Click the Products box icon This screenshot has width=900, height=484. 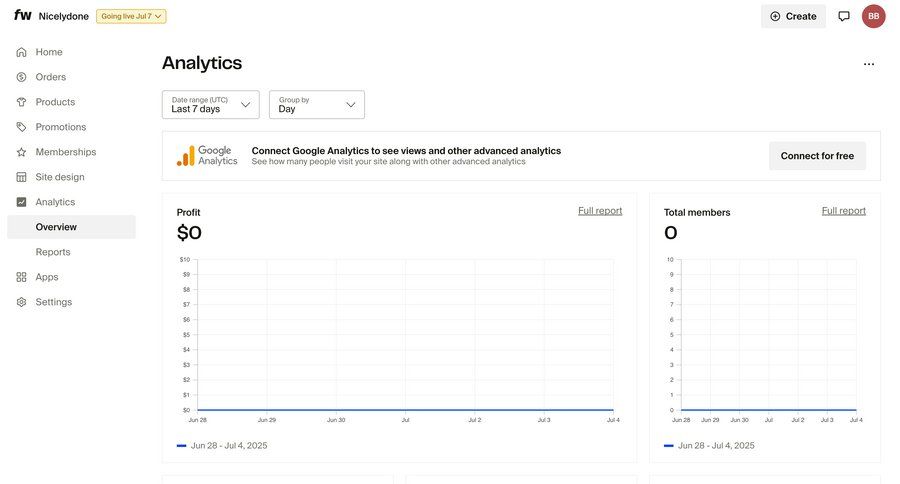pyautogui.click(x=22, y=102)
